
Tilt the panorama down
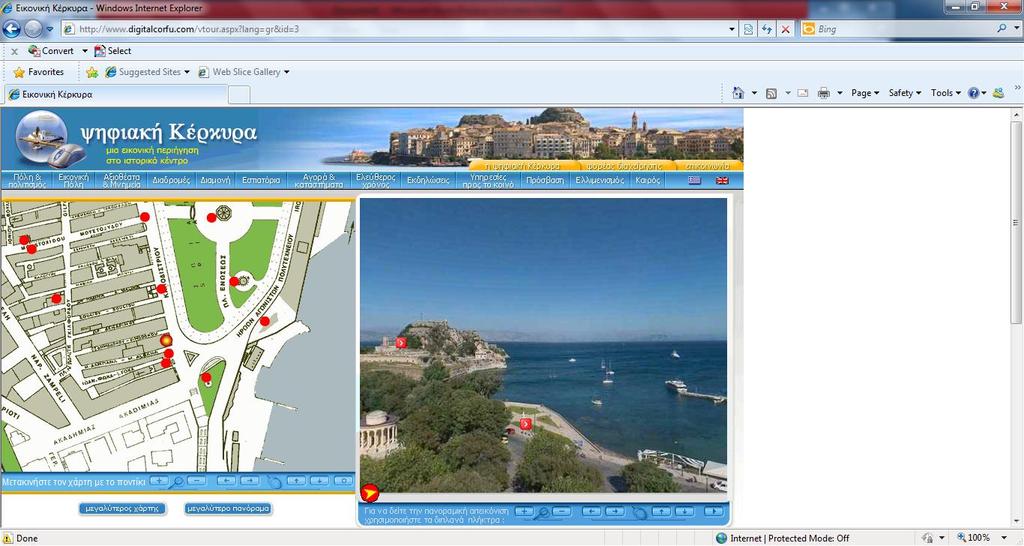click(x=684, y=512)
